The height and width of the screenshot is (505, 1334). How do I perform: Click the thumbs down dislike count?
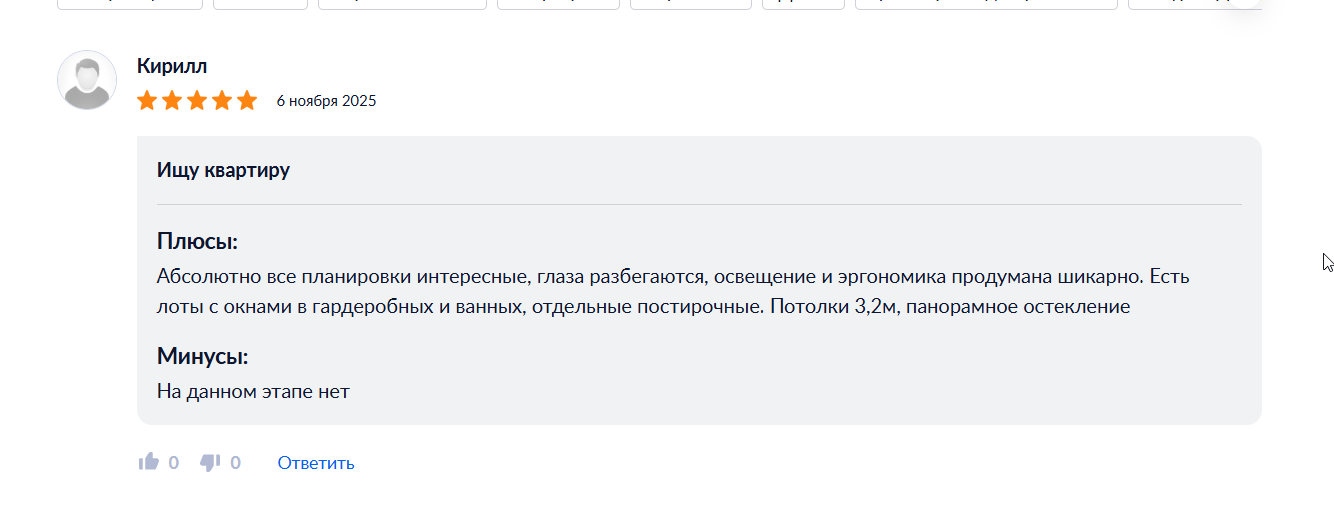(236, 462)
